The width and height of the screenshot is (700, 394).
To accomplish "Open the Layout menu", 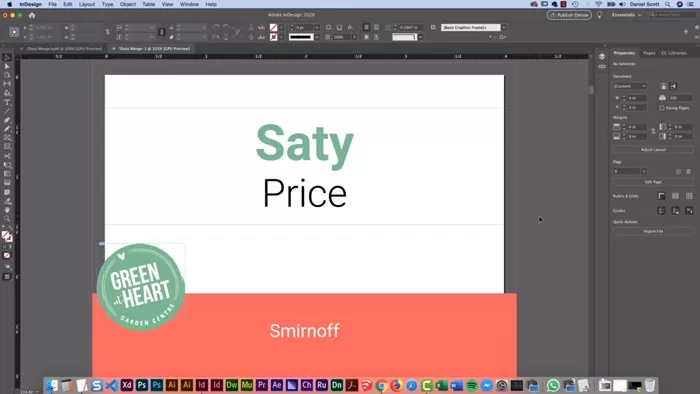I will click(x=87, y=4).
